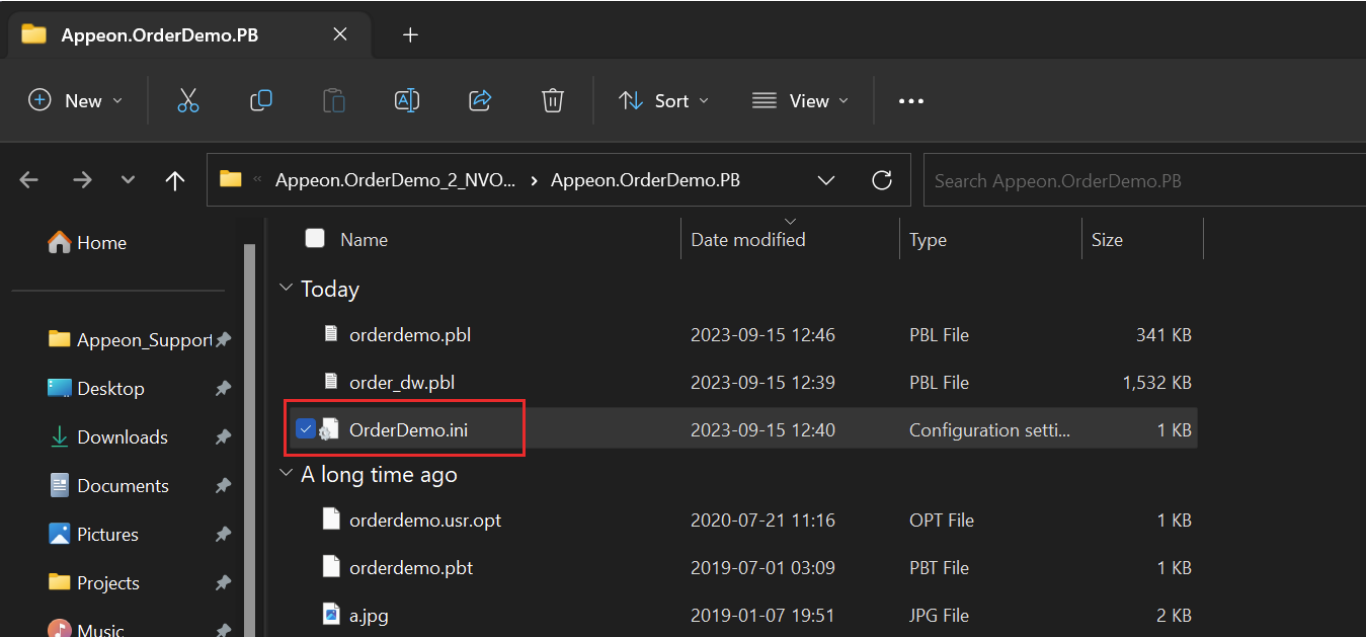Open Downloads in navigation pane
The image size is (1366, 637).
pyautogui.click(x=108, y=437)
